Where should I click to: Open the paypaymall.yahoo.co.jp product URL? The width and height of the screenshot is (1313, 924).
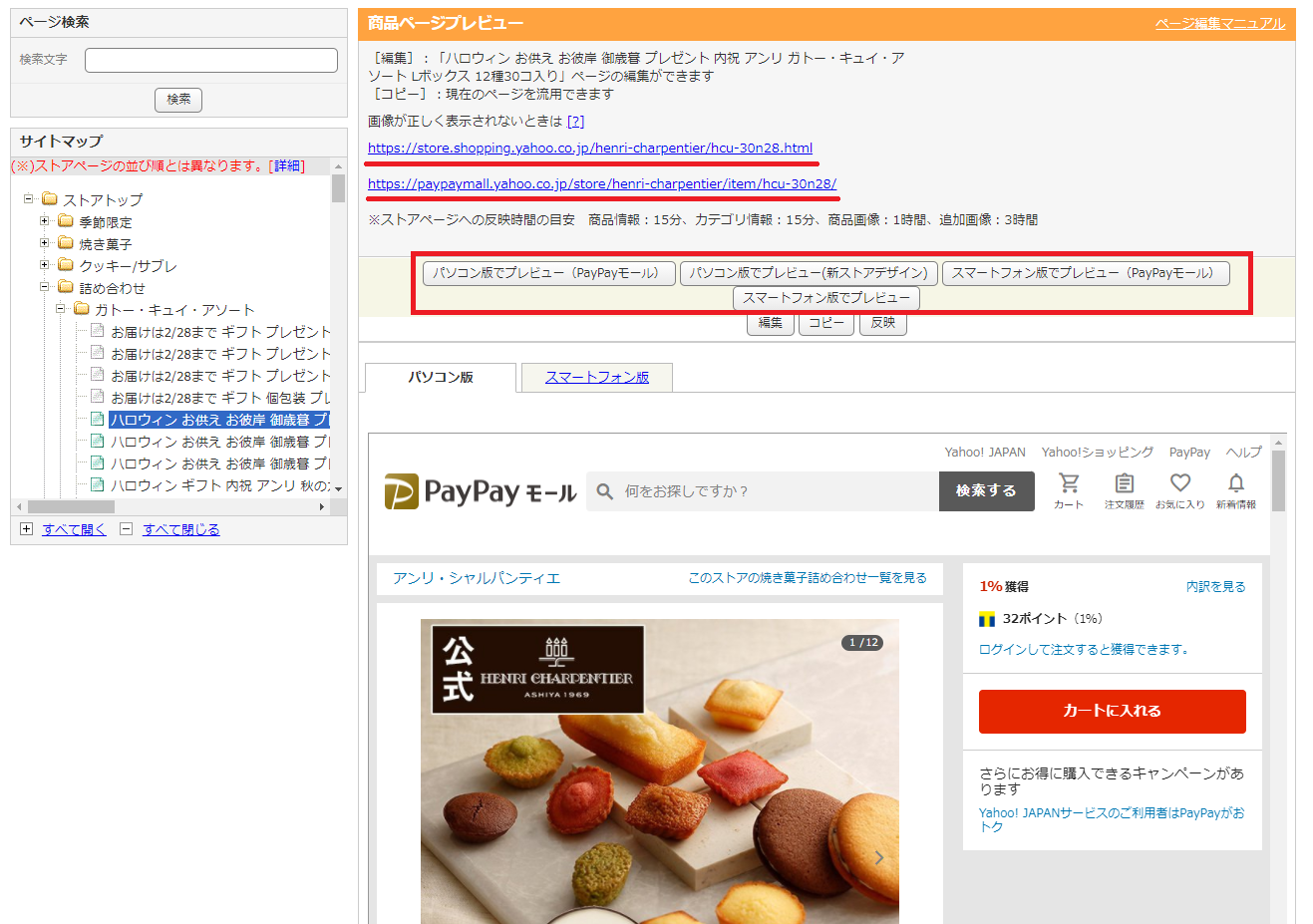click(x=602, y=183)
